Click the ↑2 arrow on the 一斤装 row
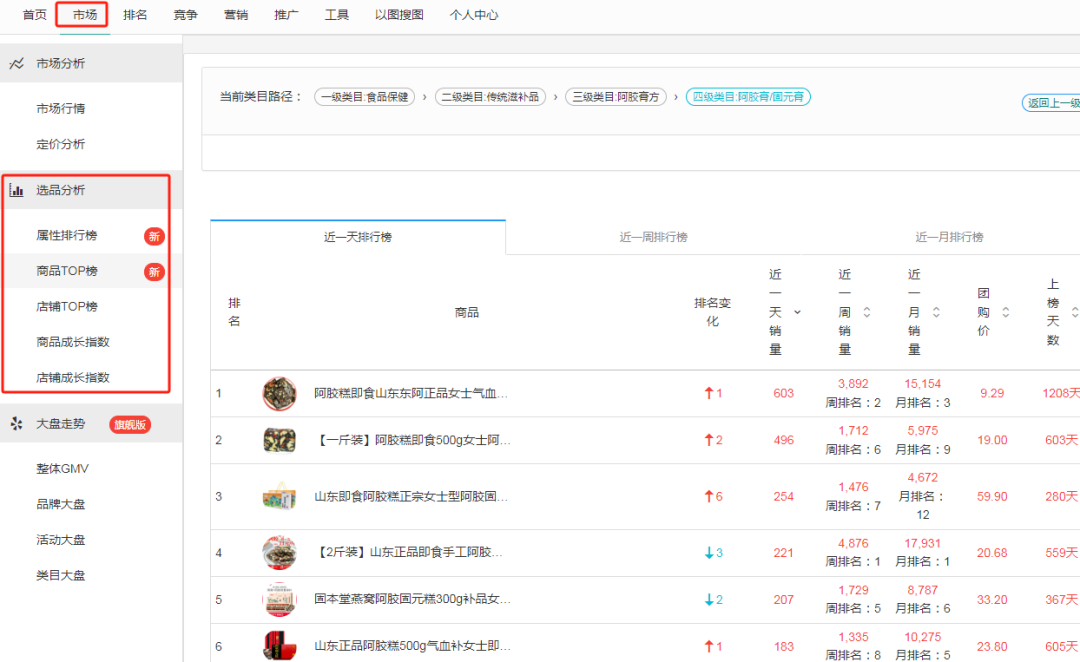Viewport: 1080px width, 662px height. pos(713,440)
